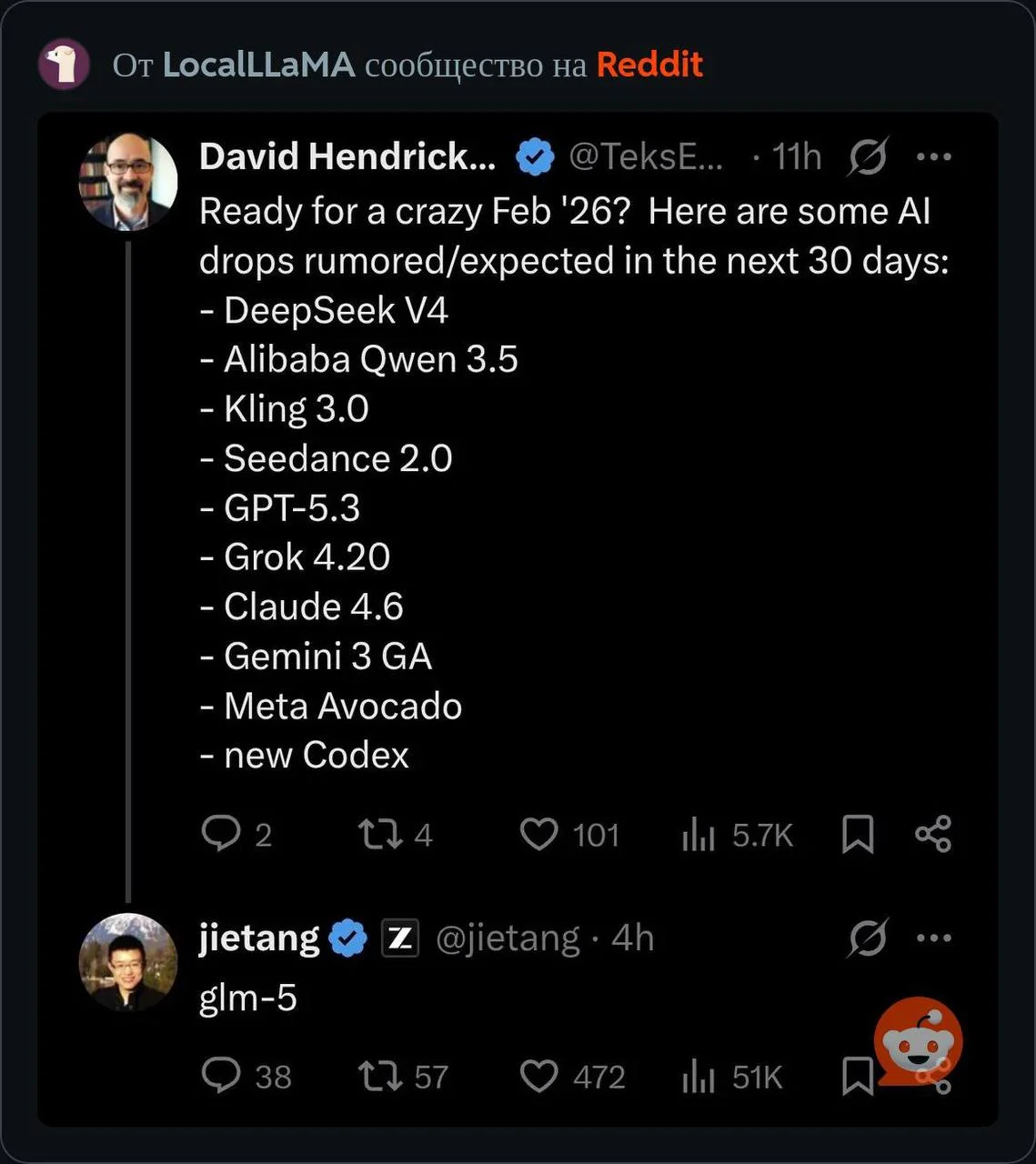Click the orange Reddit link in header

[x=649, y=65]
